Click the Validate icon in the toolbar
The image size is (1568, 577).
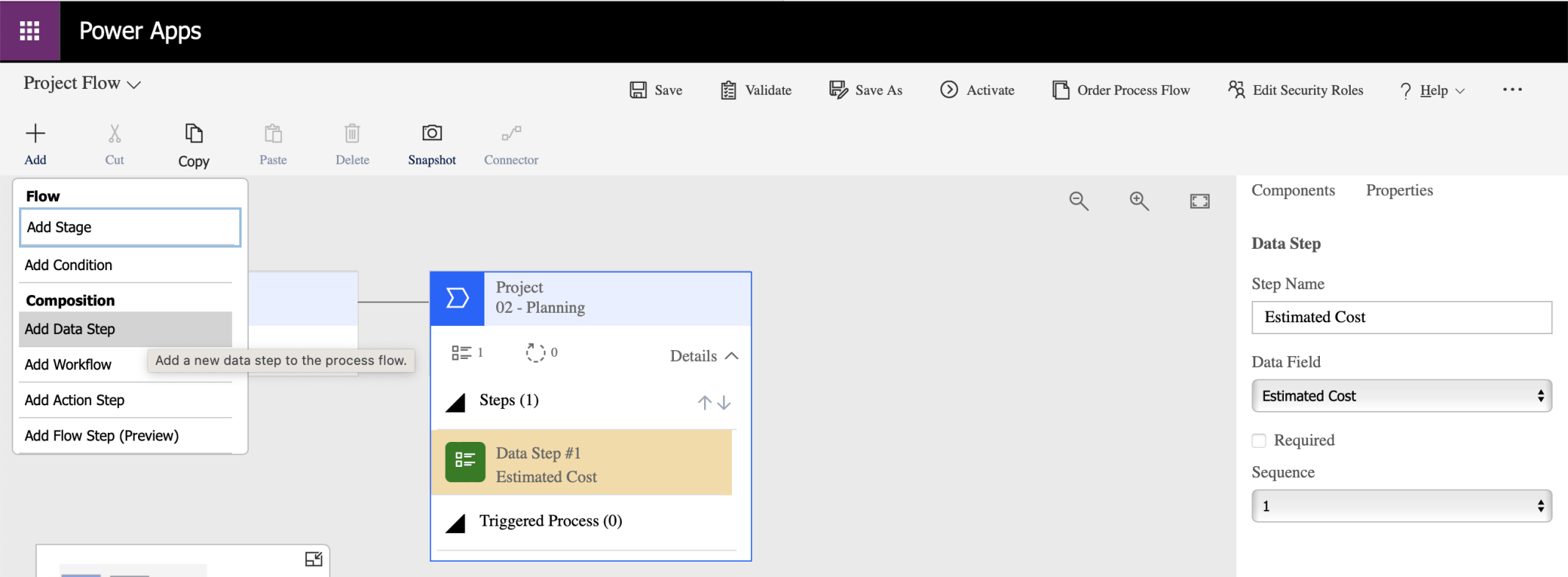728,90
